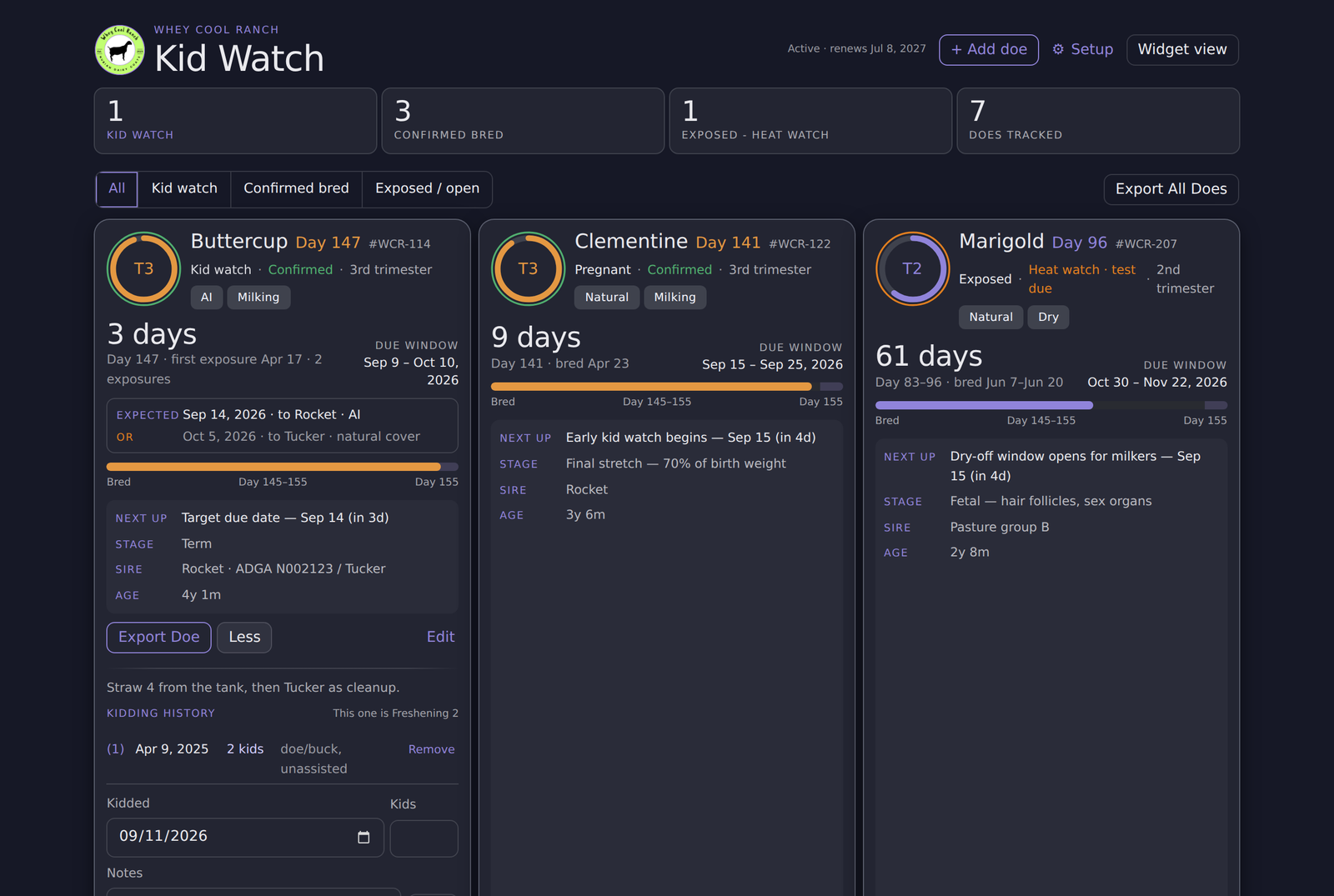Click Marigold's Heat watch test due status
1334x896 pixels.
1082,279
